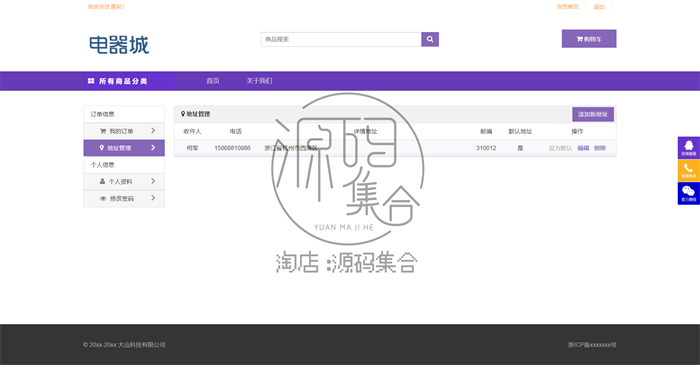
Task: Click the person icon next to 个人资料
Action: click(x=102, y=181)
